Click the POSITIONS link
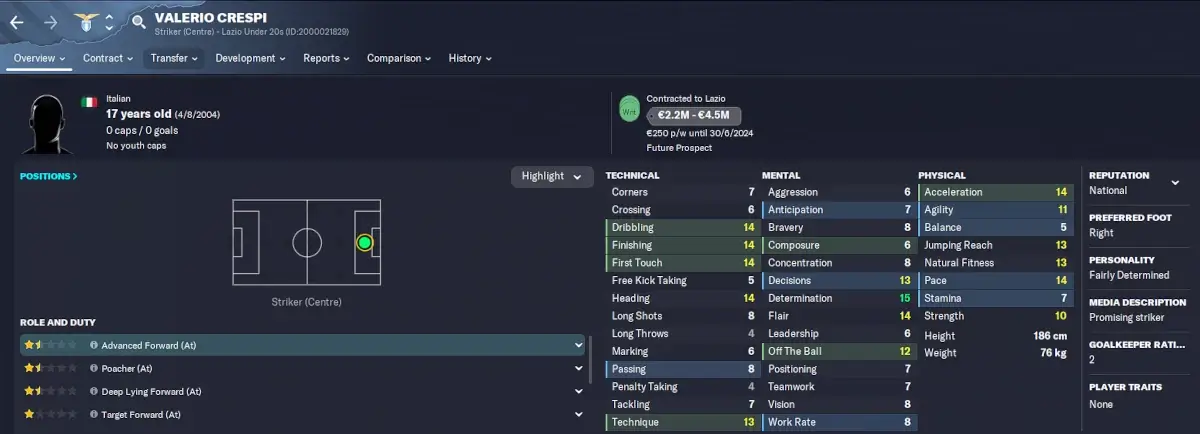Image resolution: width=1200 pixels, height=434 pixels. [48, 177]
